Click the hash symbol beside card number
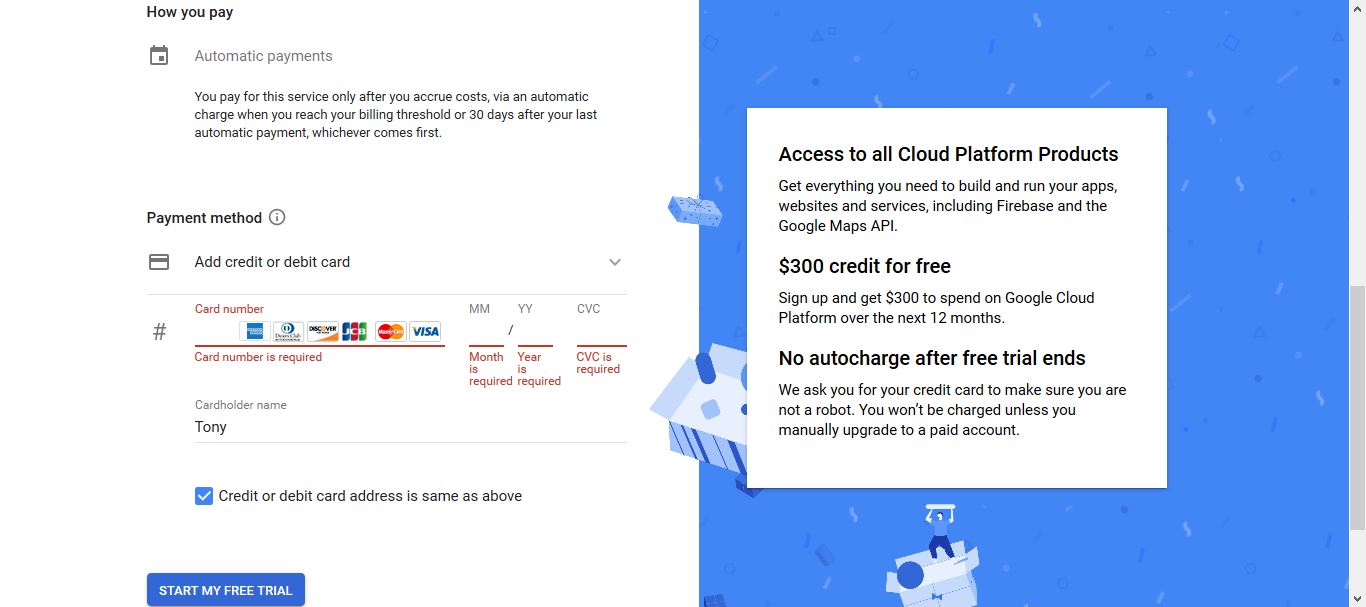Viewport: 1366px width, 607px height. coord(159,332)
